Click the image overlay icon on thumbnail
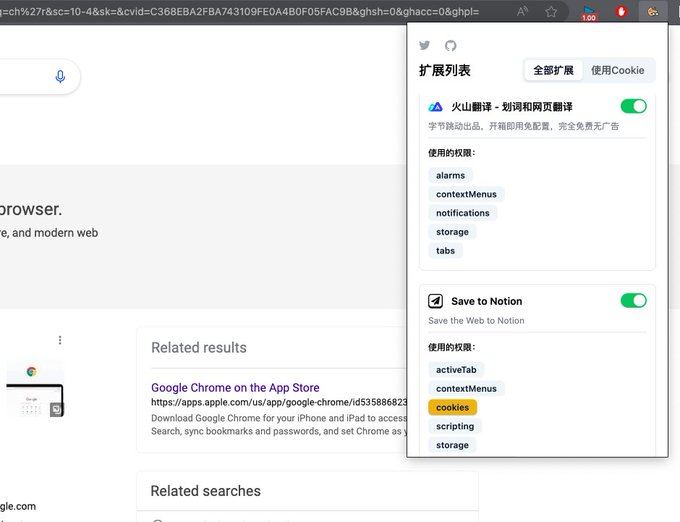The image size is (680, 522). click(x=56, y=409)
